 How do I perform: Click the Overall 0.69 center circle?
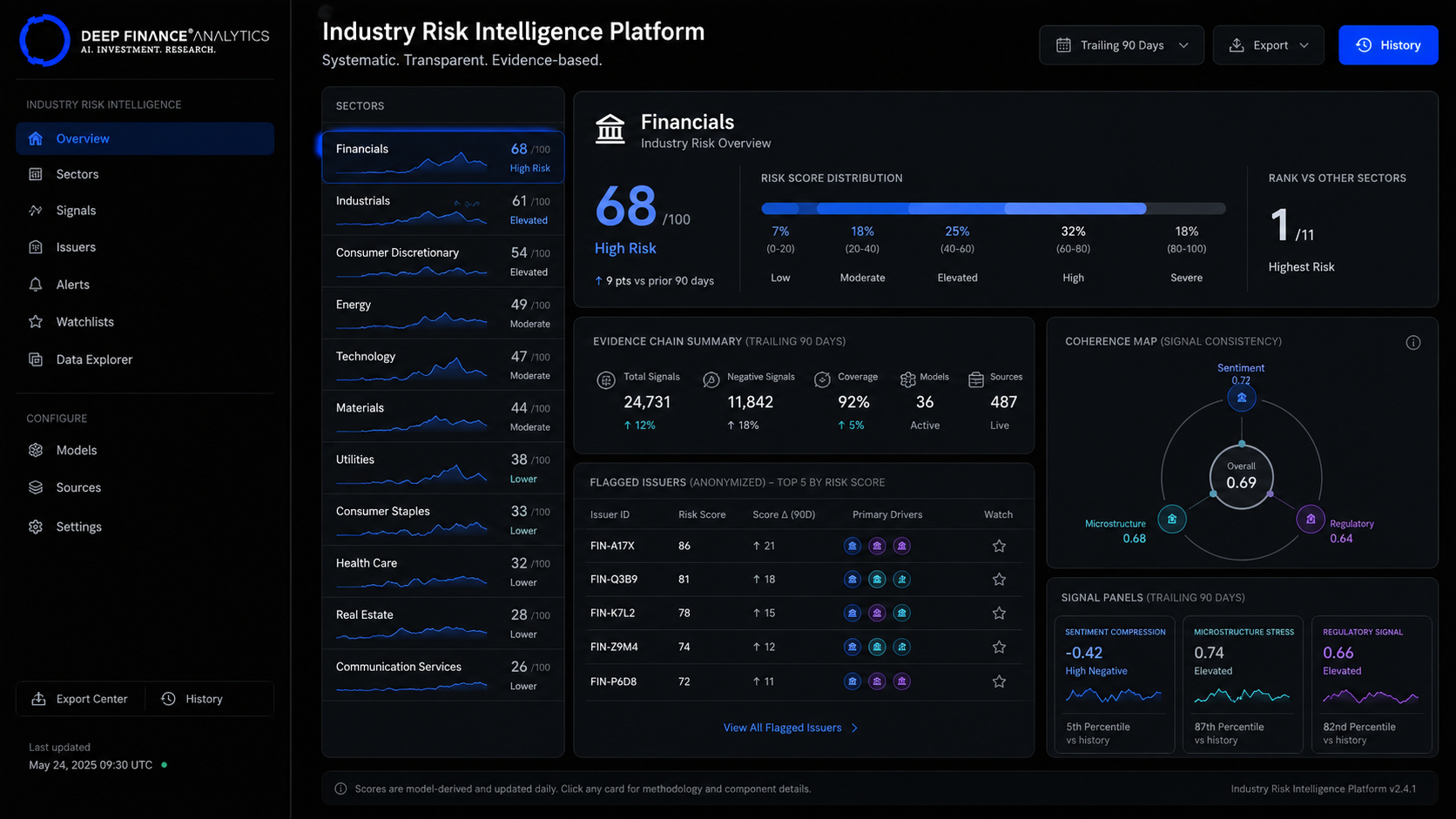pyautogui.click(x=1242, y=477)
